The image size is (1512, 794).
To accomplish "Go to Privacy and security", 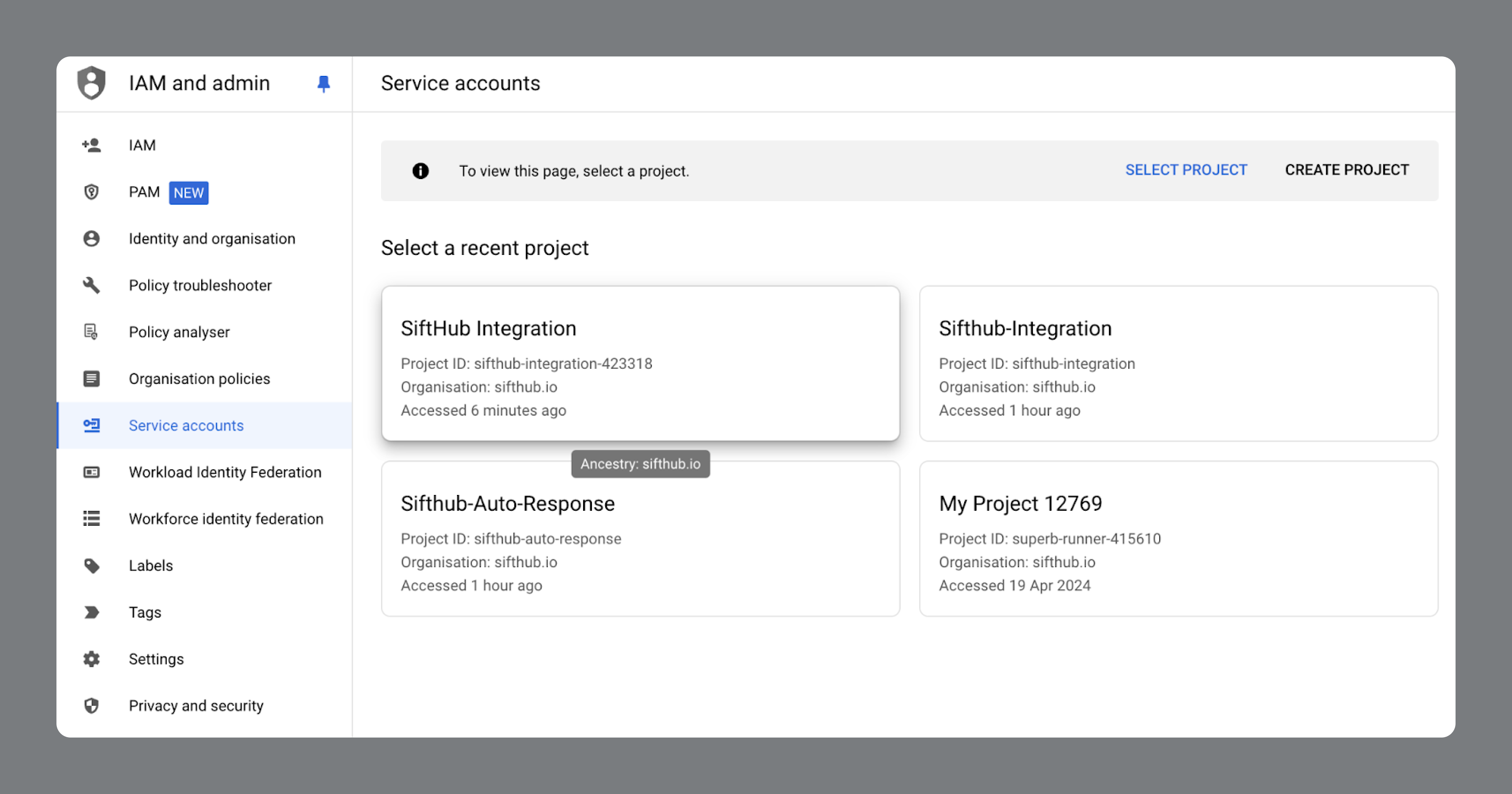I will 195,705.
